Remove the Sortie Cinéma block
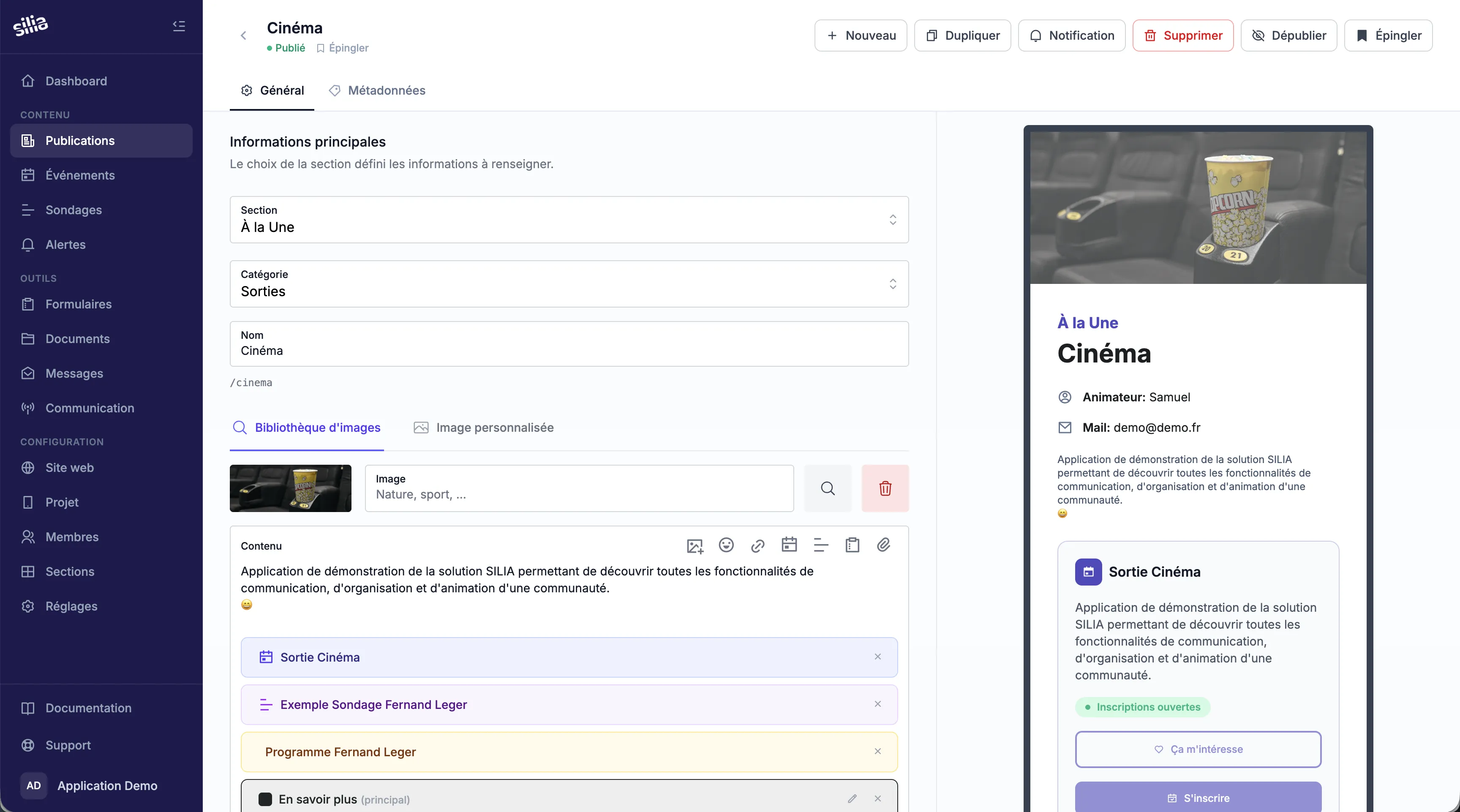The height and width of the screenshot is (812, 1460). click(877, 657)
